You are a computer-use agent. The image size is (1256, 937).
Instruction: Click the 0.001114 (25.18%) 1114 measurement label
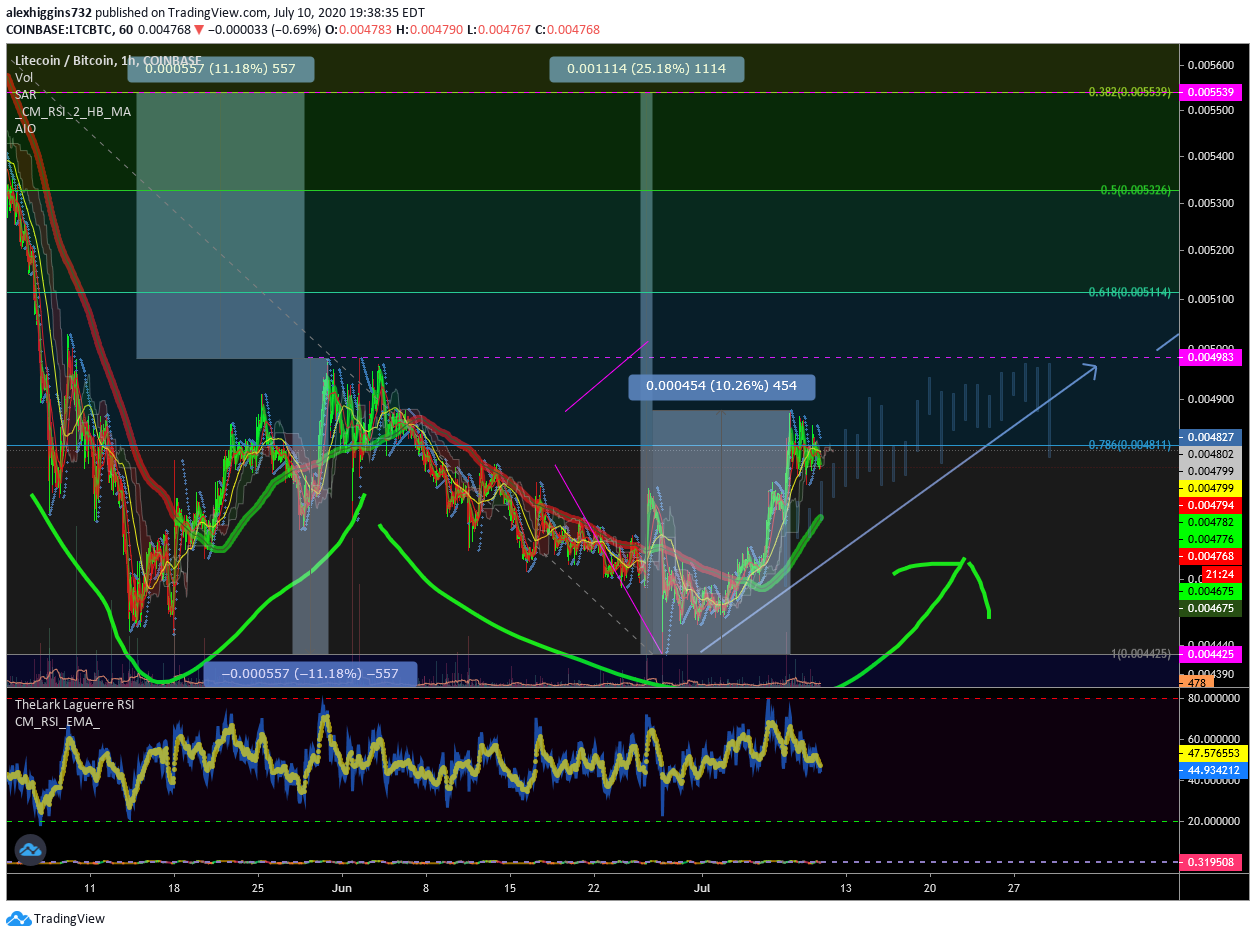click(x=647, y=69)
